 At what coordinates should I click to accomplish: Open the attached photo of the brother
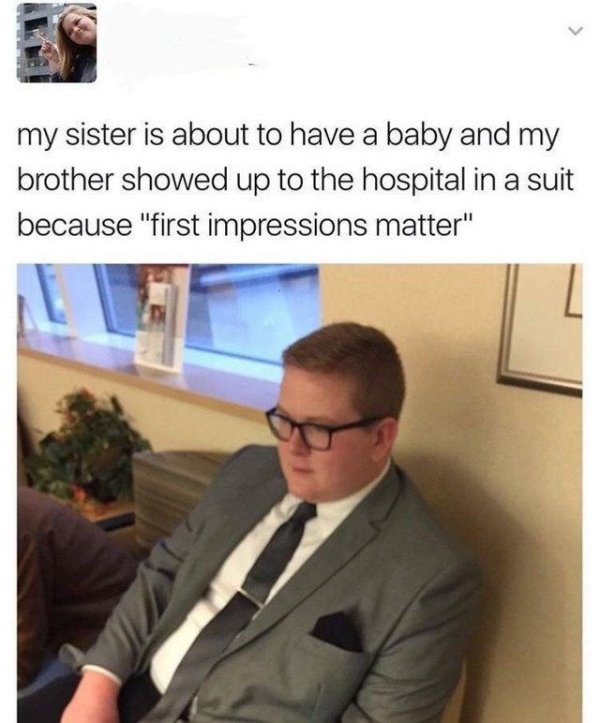pos(300,493)
